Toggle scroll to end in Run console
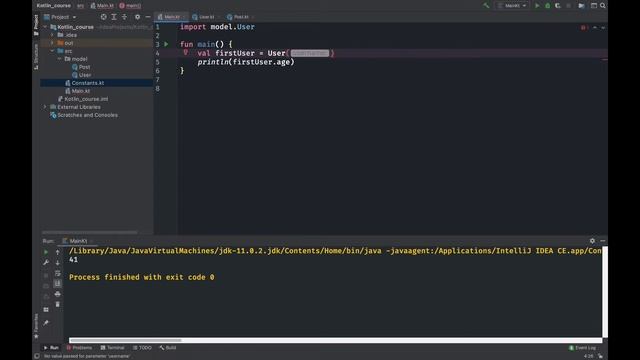This screenshot has width=640, height=360. point(58,283)
